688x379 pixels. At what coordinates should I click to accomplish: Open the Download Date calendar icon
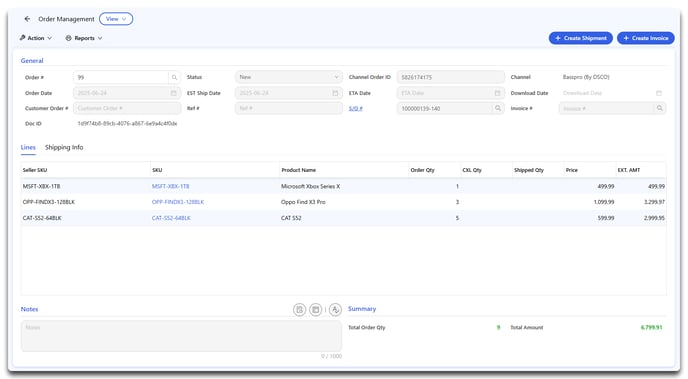(x=659, y=93)
